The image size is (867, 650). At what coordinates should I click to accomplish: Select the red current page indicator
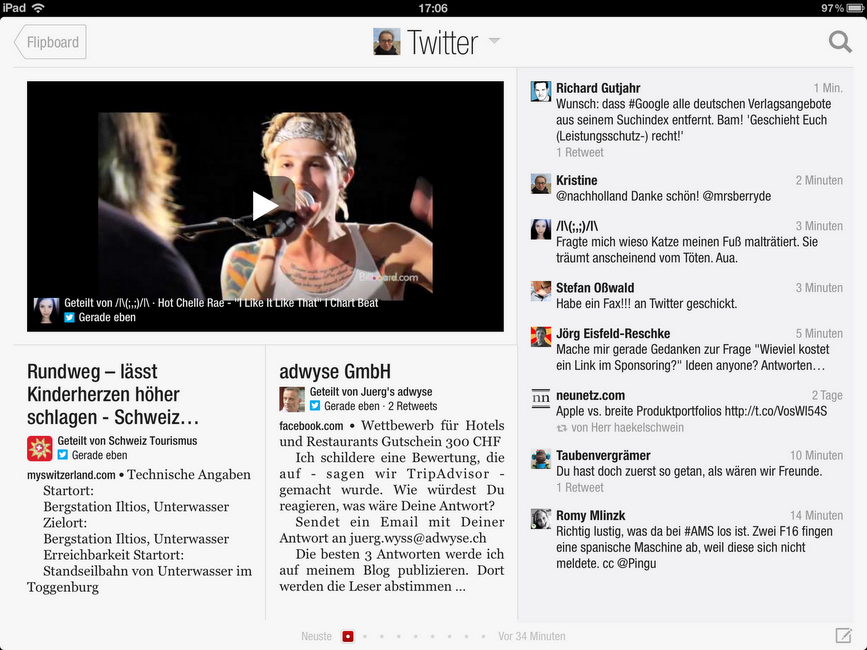(x=347, y=636)
